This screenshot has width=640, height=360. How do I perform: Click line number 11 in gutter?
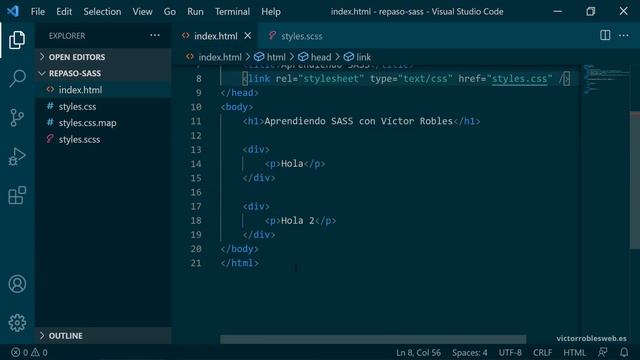(196, 121)
